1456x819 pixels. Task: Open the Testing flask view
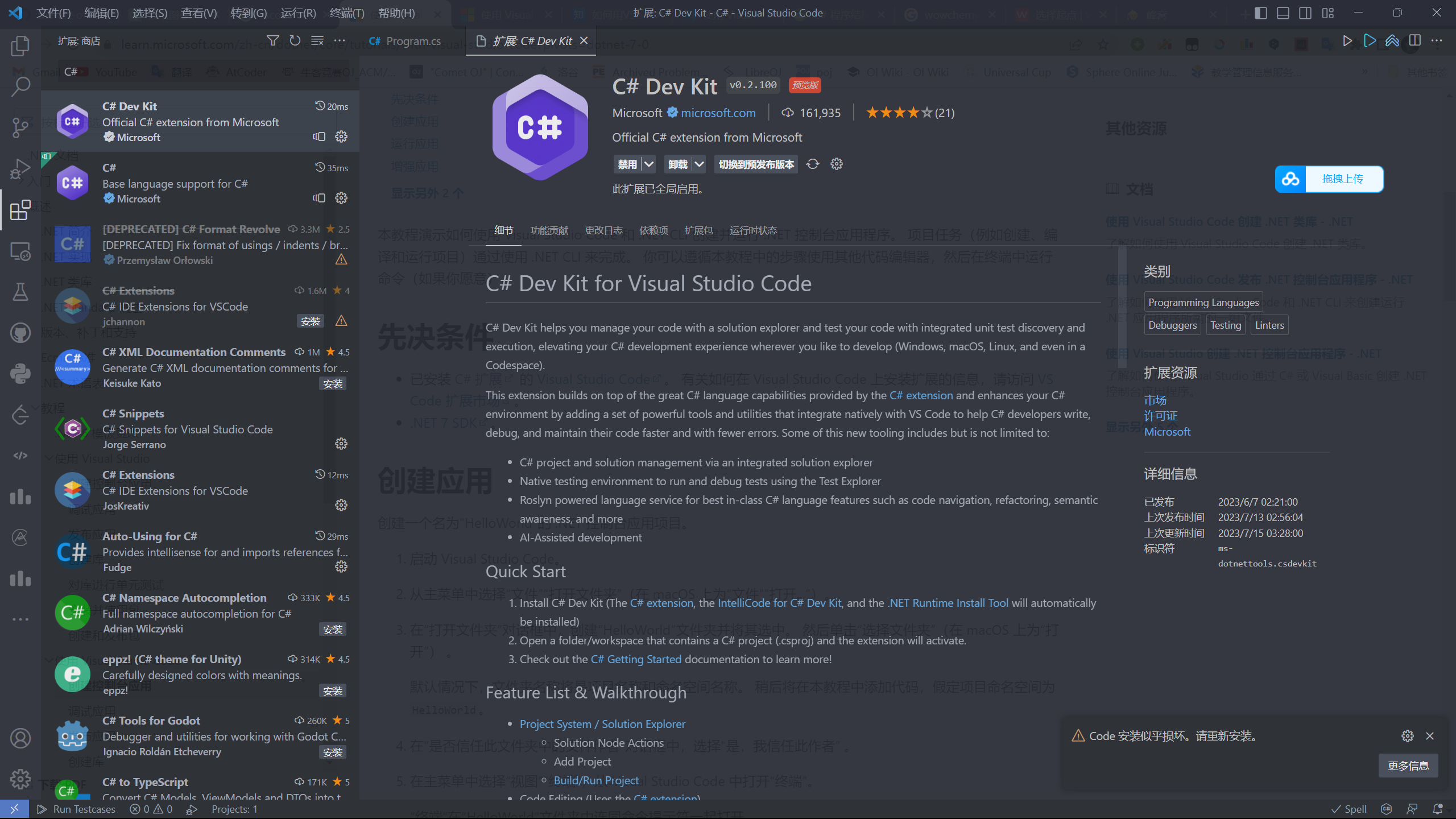tap(20, 292)
